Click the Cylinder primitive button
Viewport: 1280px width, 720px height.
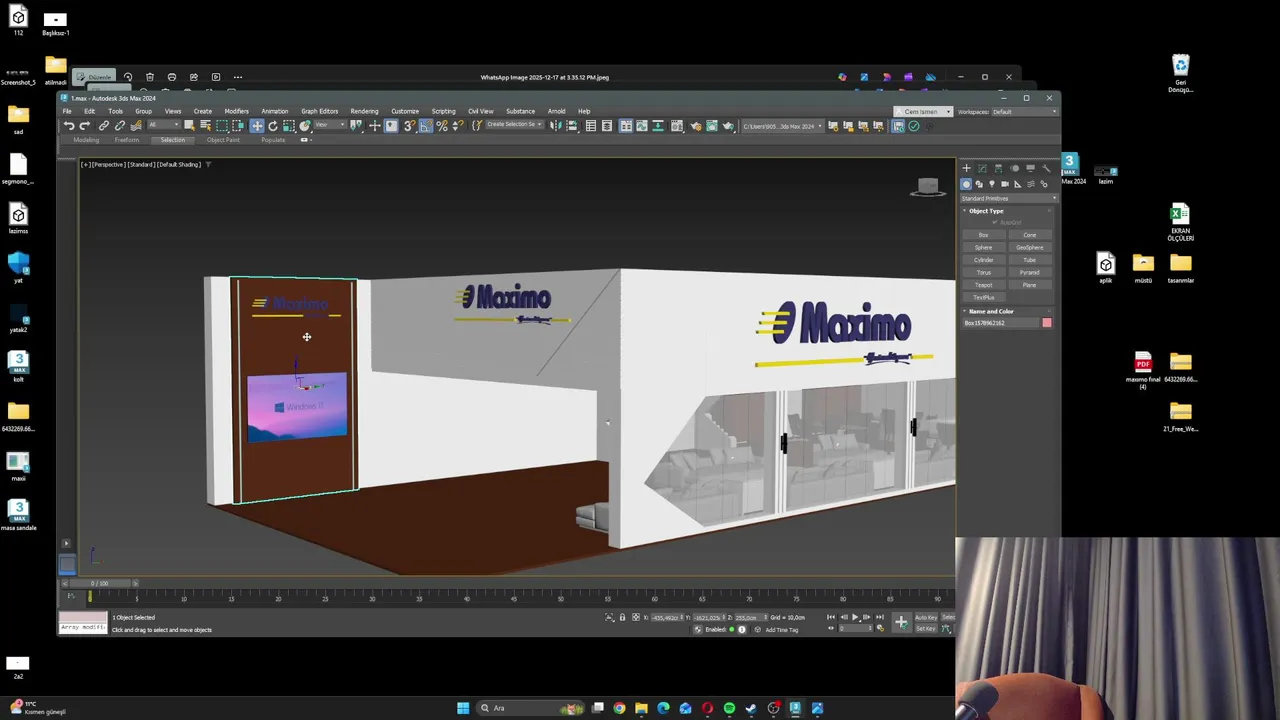click(x=983, y=260)
